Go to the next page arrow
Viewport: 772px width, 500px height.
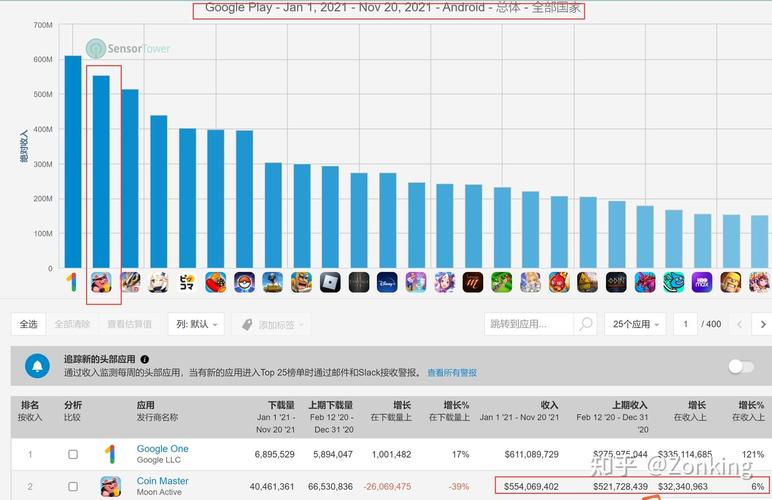763,324
